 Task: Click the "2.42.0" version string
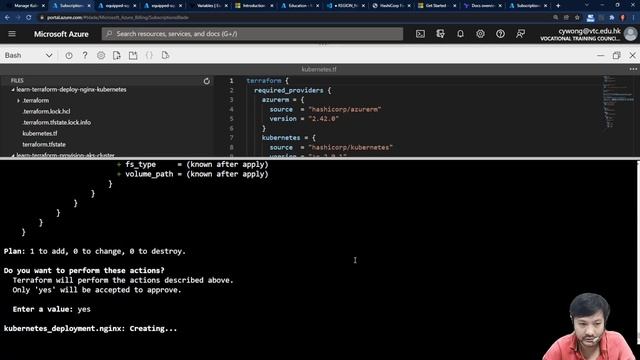coord(324,119)
